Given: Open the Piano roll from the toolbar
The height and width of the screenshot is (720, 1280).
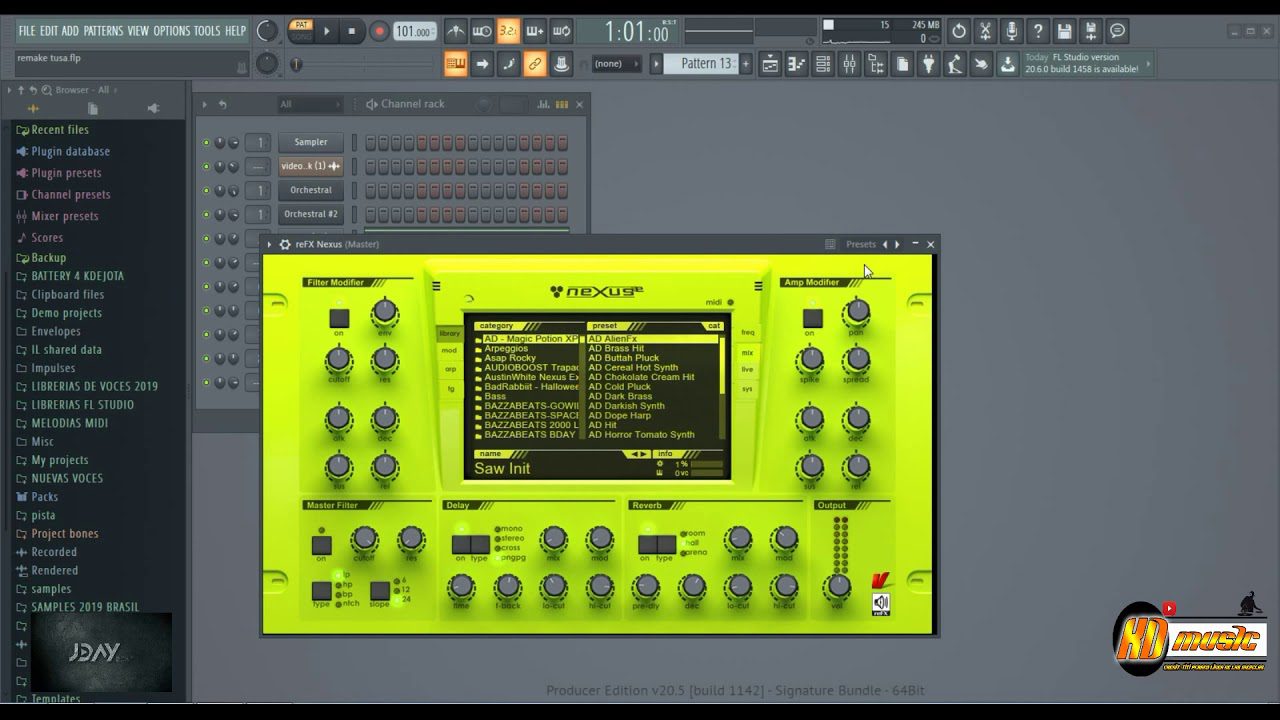Looking at the screenshot, I should coord(797,65).
